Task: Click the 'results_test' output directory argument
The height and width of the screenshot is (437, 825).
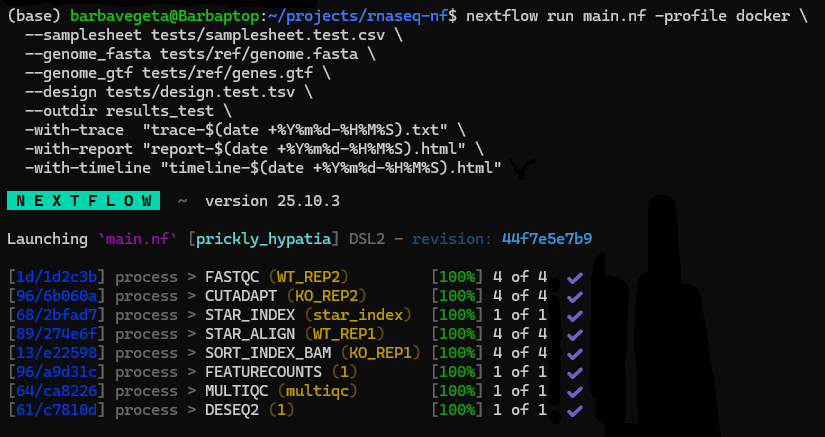Action: click(x=160, y=111)
